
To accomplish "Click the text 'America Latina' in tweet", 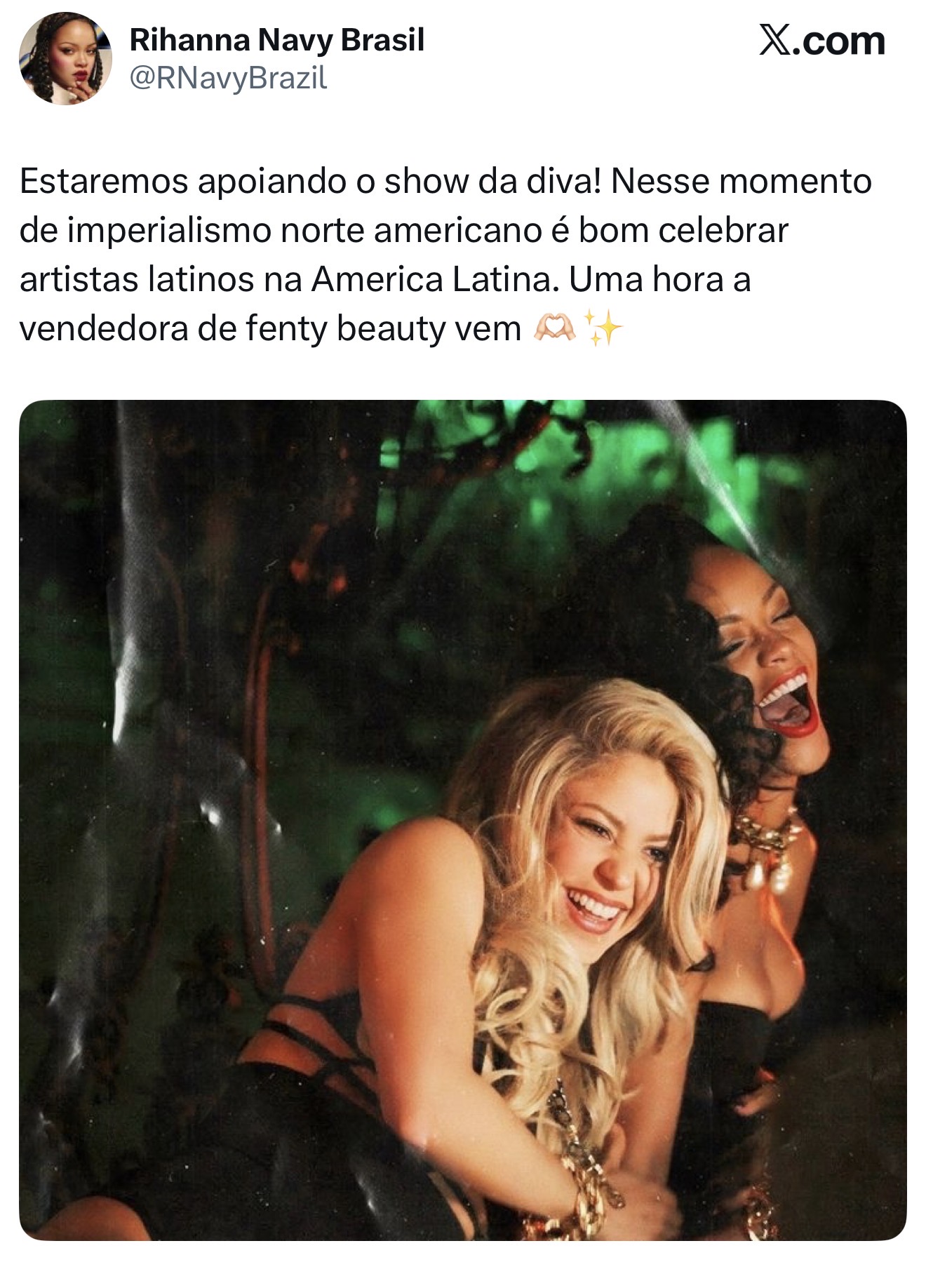I will point(435,279).
